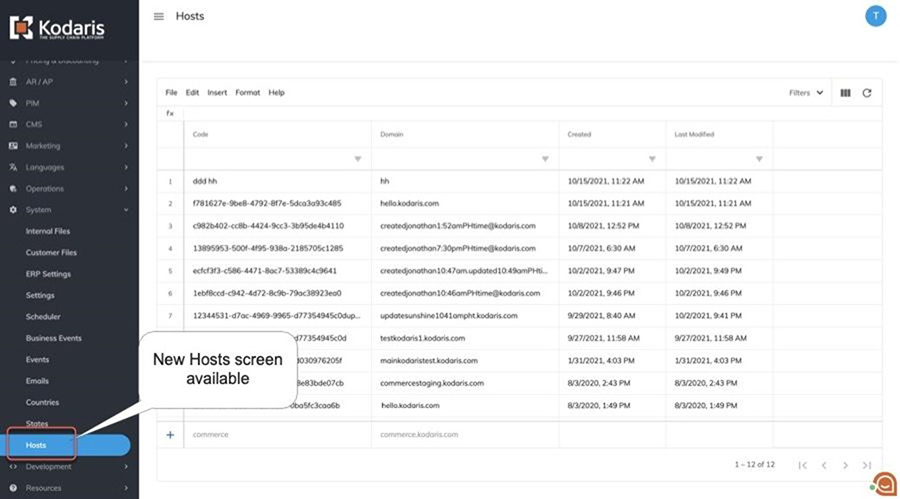The width and height of the screenshot is (900, 499).
Task: Open the Last Modified column filter arrow
Action: click(x=759, y=159)
